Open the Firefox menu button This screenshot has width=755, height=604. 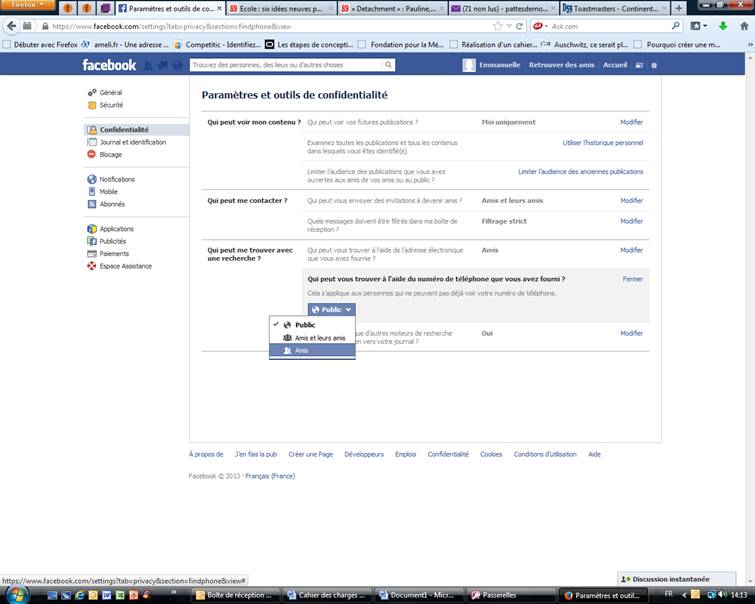click(x=27, y=5)
